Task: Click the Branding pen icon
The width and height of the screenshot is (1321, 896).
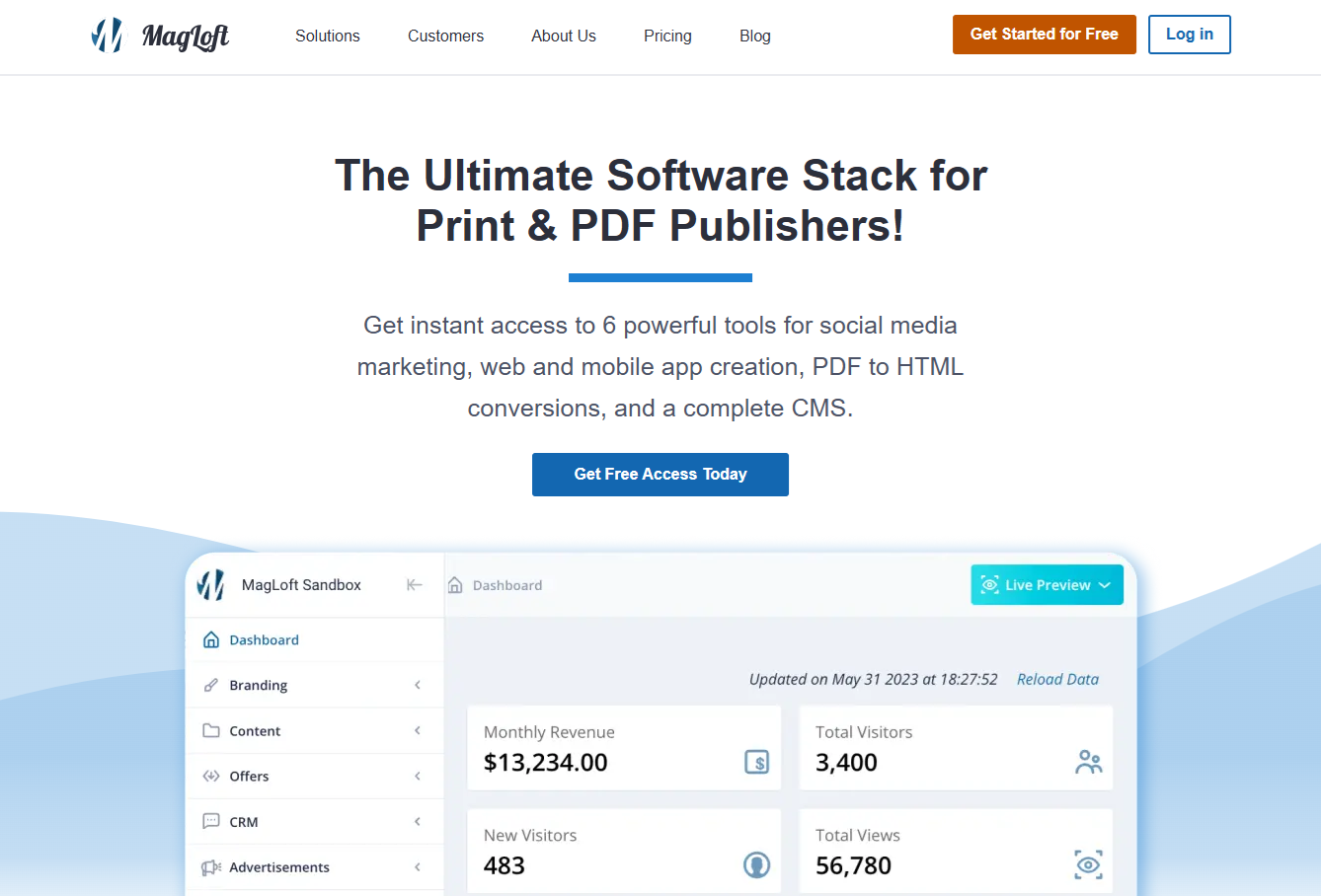Action: [211, 685]
